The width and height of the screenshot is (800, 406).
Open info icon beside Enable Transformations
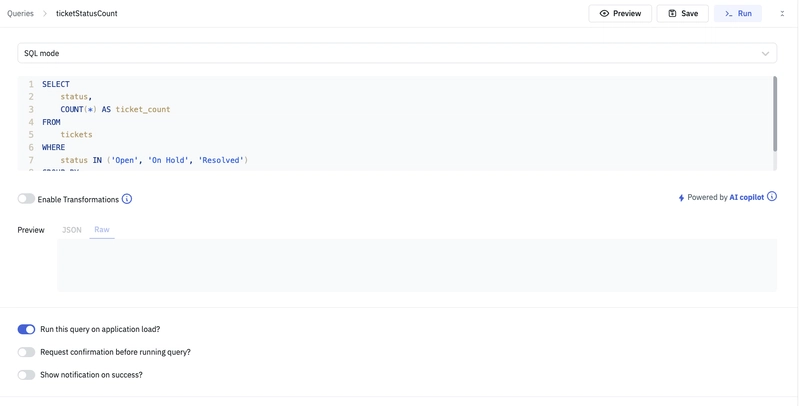[127, 199]
